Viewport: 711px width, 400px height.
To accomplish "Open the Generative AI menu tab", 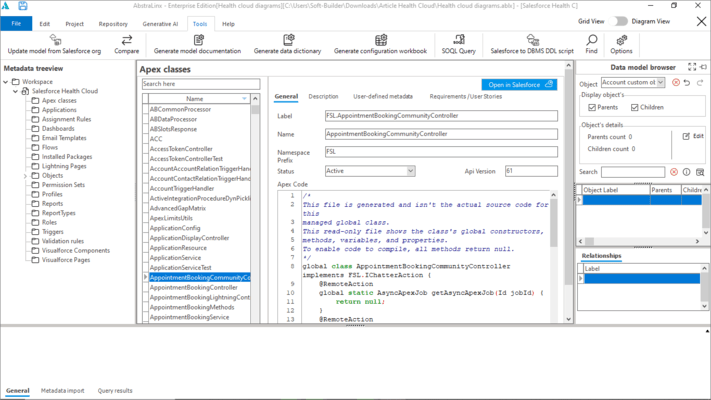I will [x=160, y=23].
